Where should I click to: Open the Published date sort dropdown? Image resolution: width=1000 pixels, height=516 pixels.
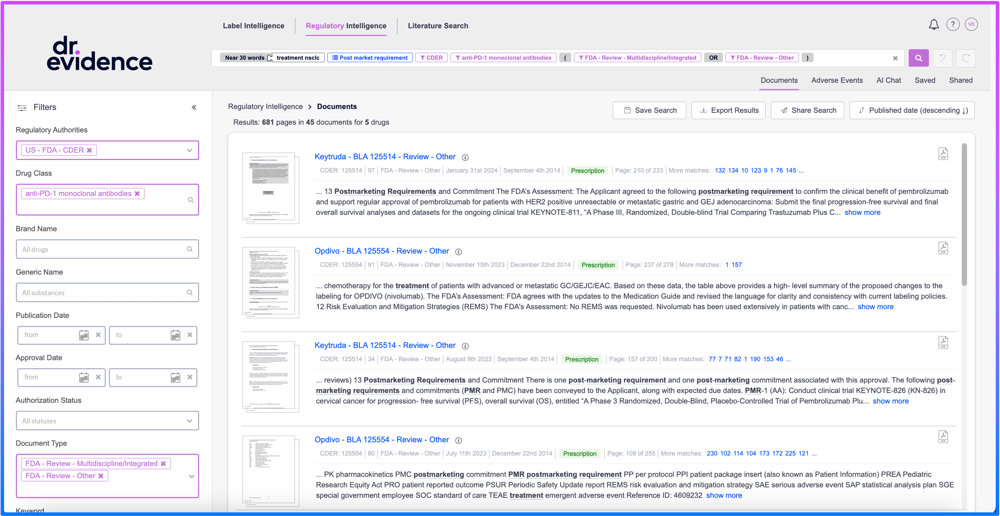912,110
